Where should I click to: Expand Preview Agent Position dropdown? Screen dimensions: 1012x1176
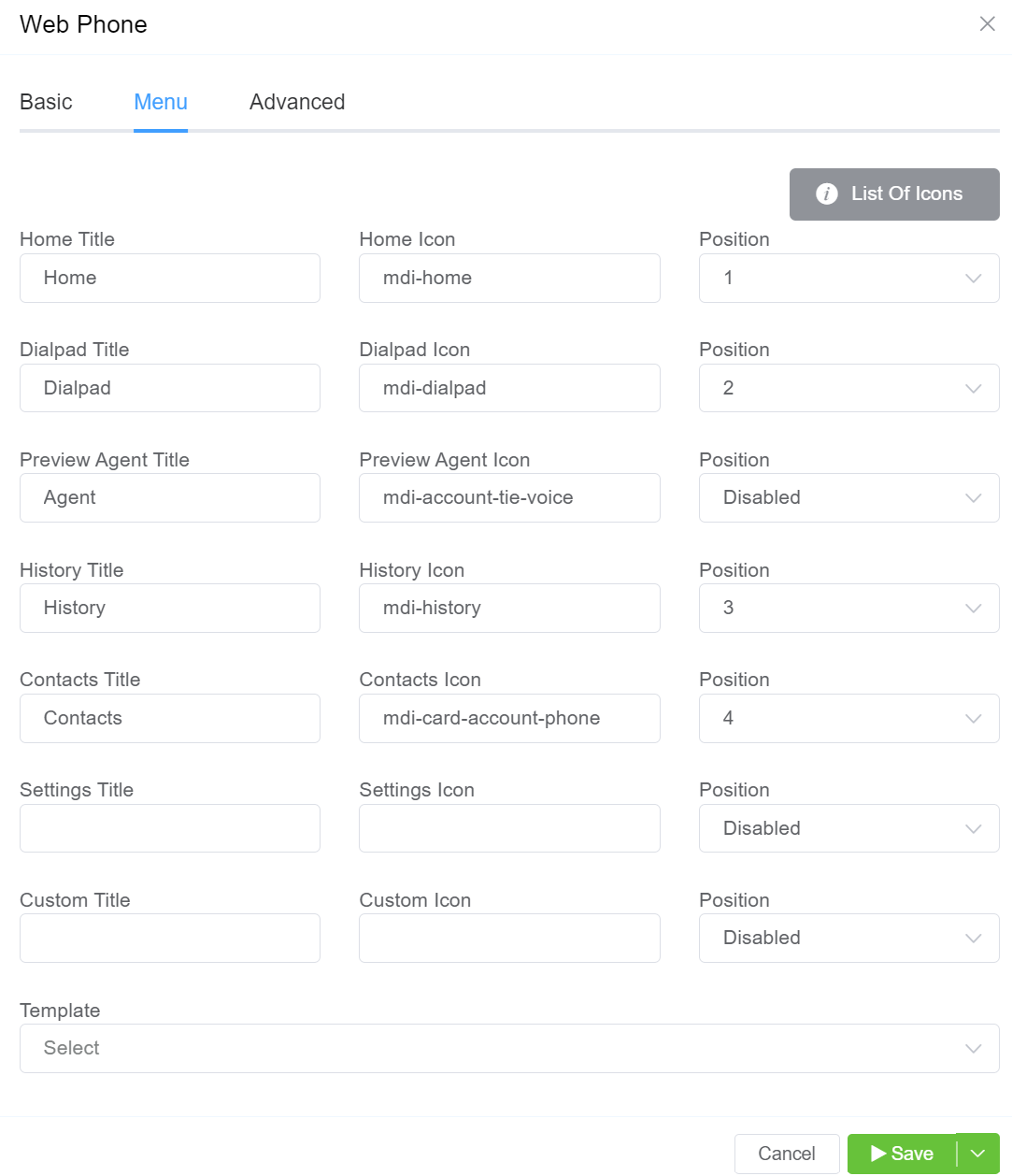848,498
